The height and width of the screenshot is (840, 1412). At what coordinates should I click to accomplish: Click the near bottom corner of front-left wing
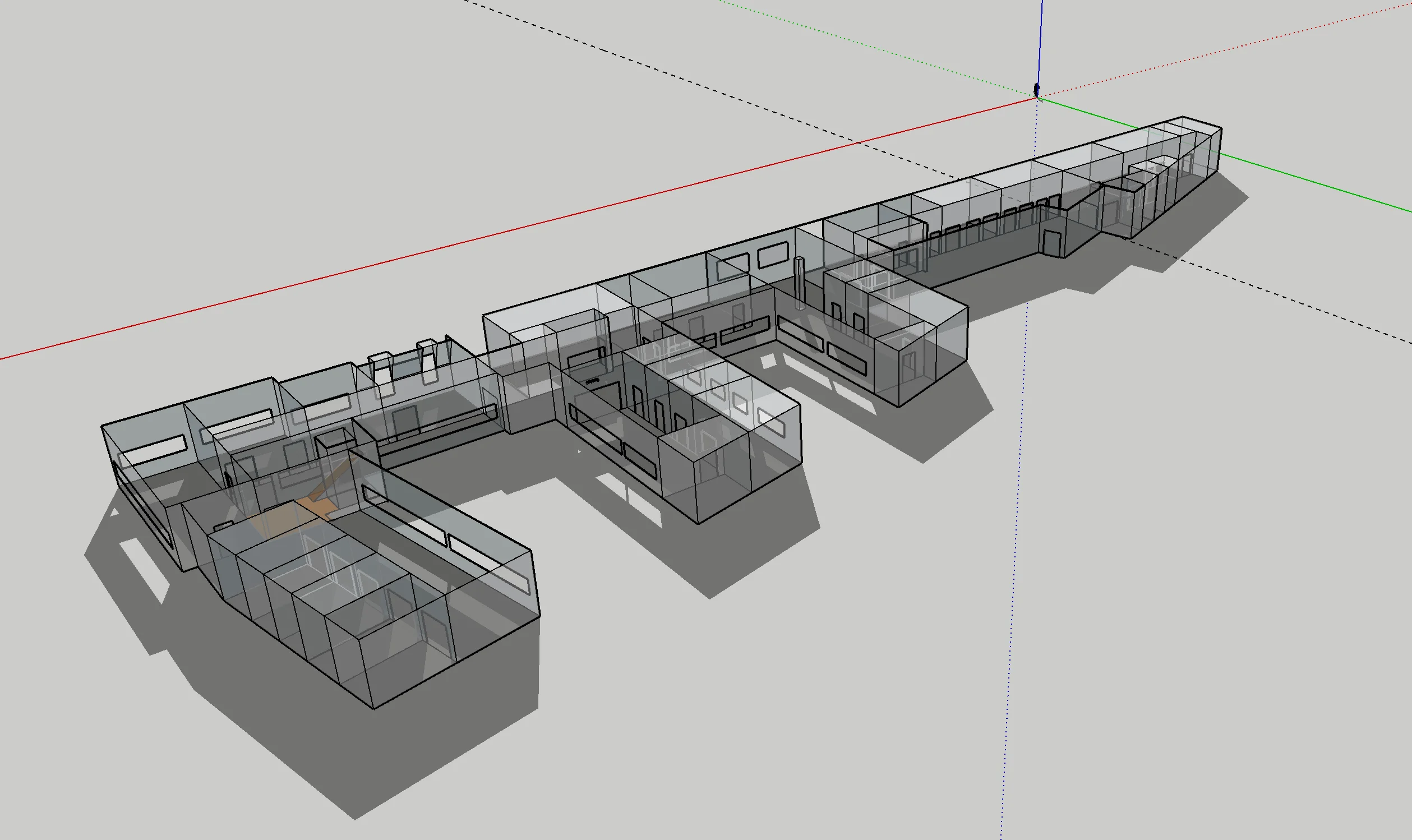tap(374, 708)
